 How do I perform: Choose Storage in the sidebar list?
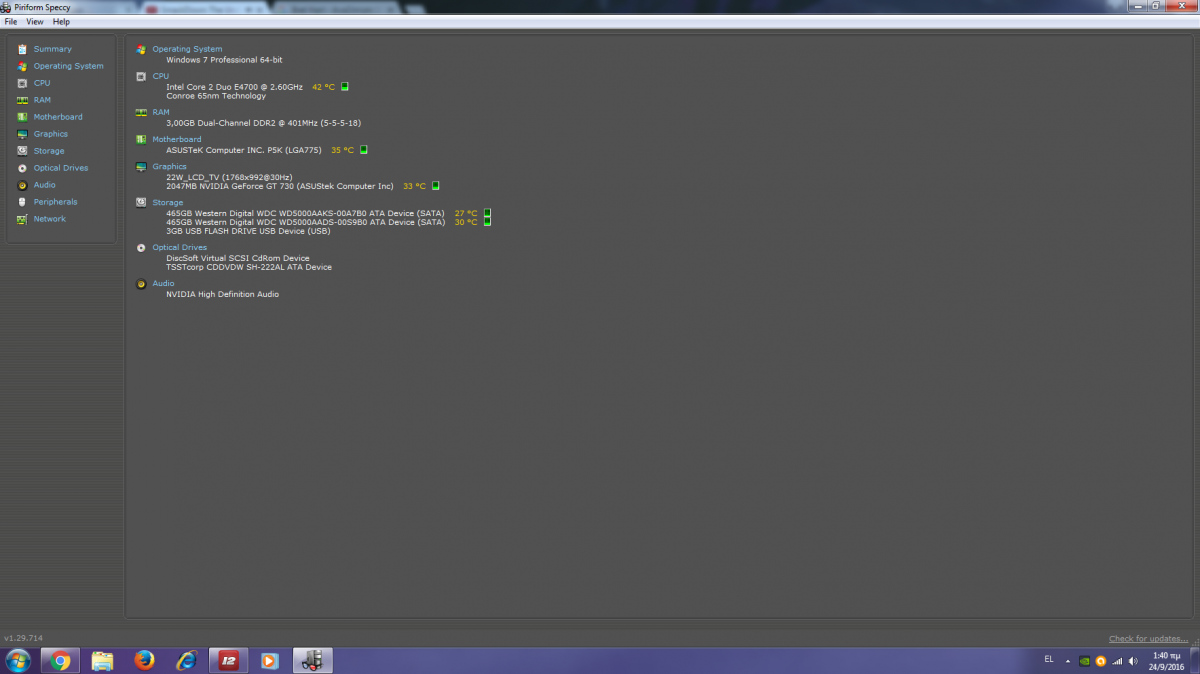coord(49,151)
